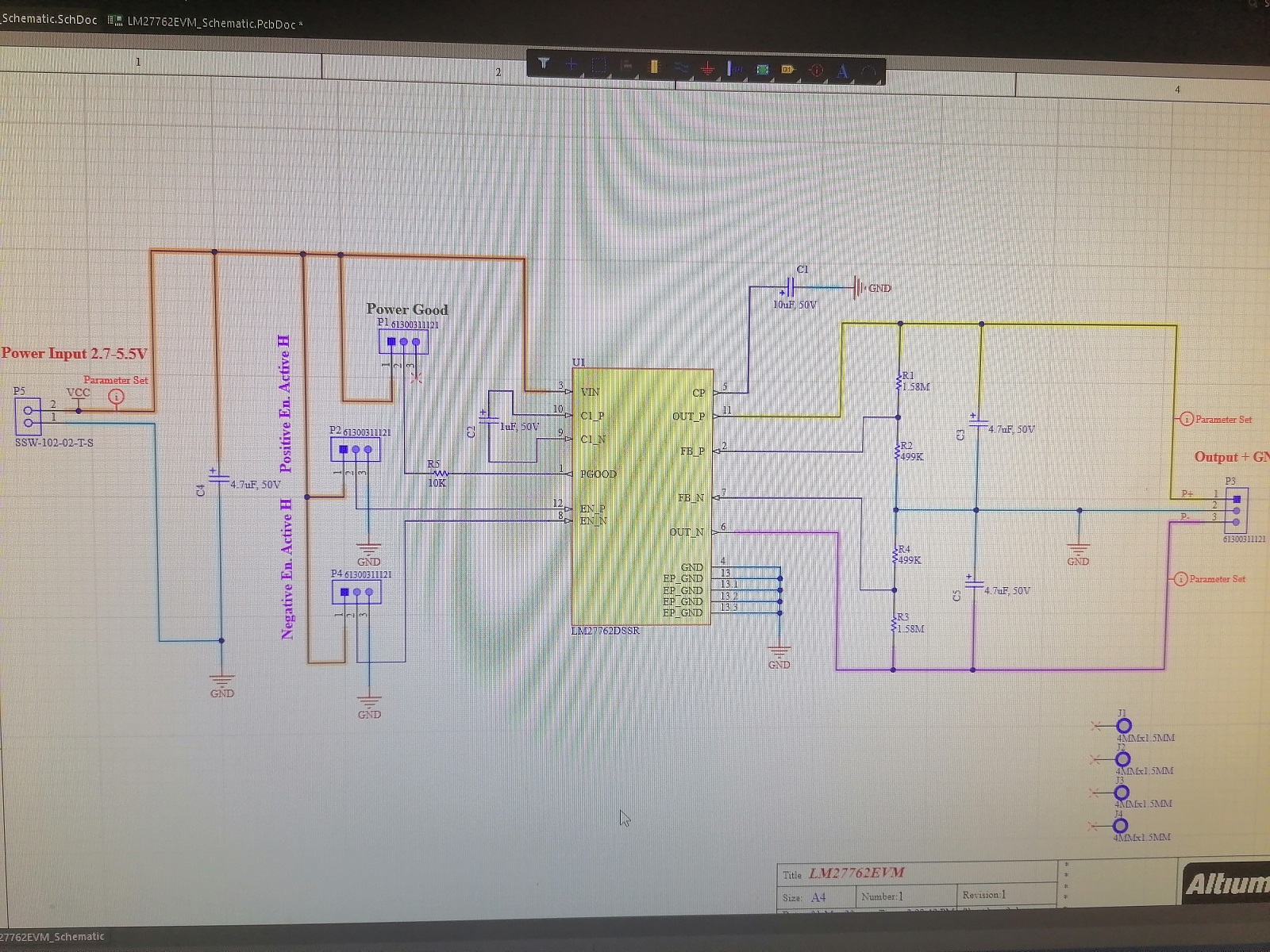This screenshot has width=1270, height=952.
Task: Click the VCC net label
Action: pyautogui.click(x=78, y=393)
